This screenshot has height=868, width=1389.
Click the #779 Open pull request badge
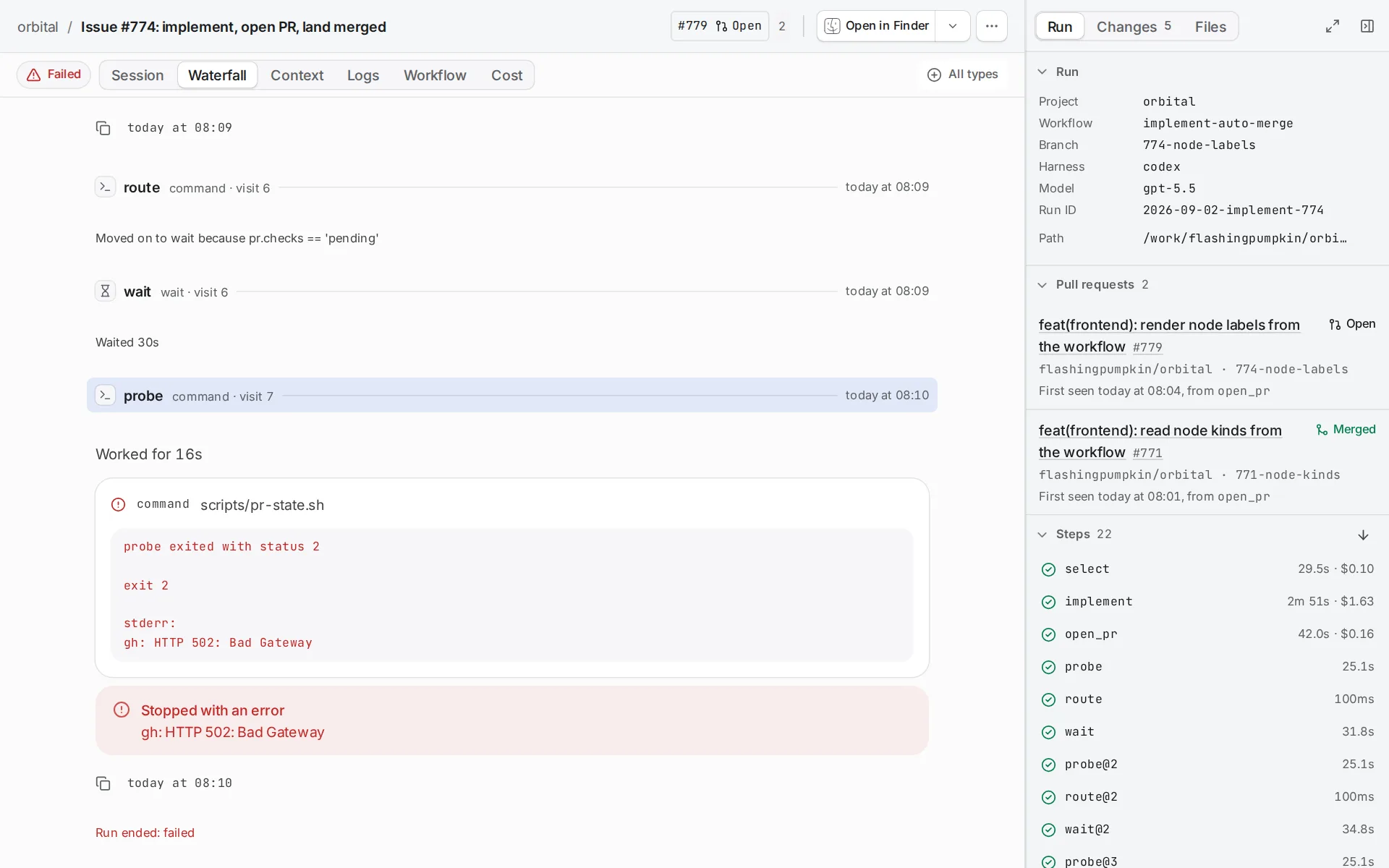(x=720, y=26)
